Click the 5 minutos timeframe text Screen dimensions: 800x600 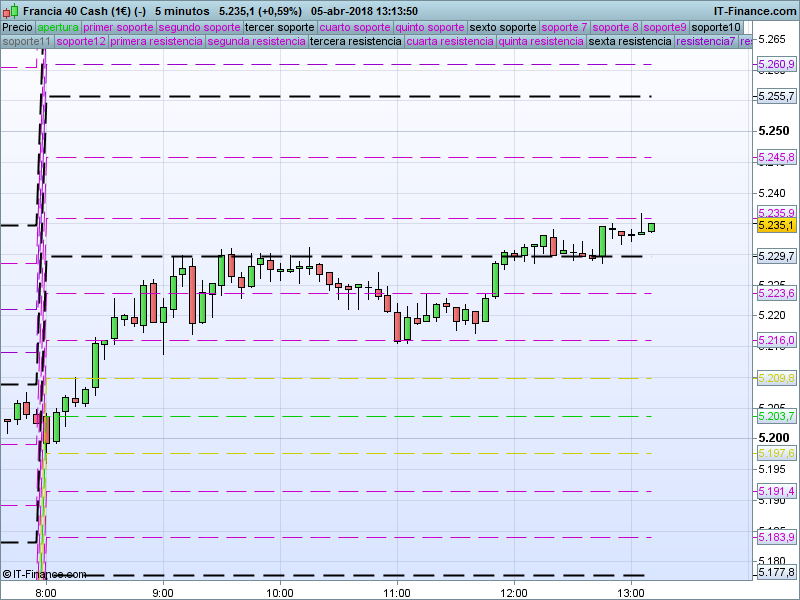tap(182, 11)
